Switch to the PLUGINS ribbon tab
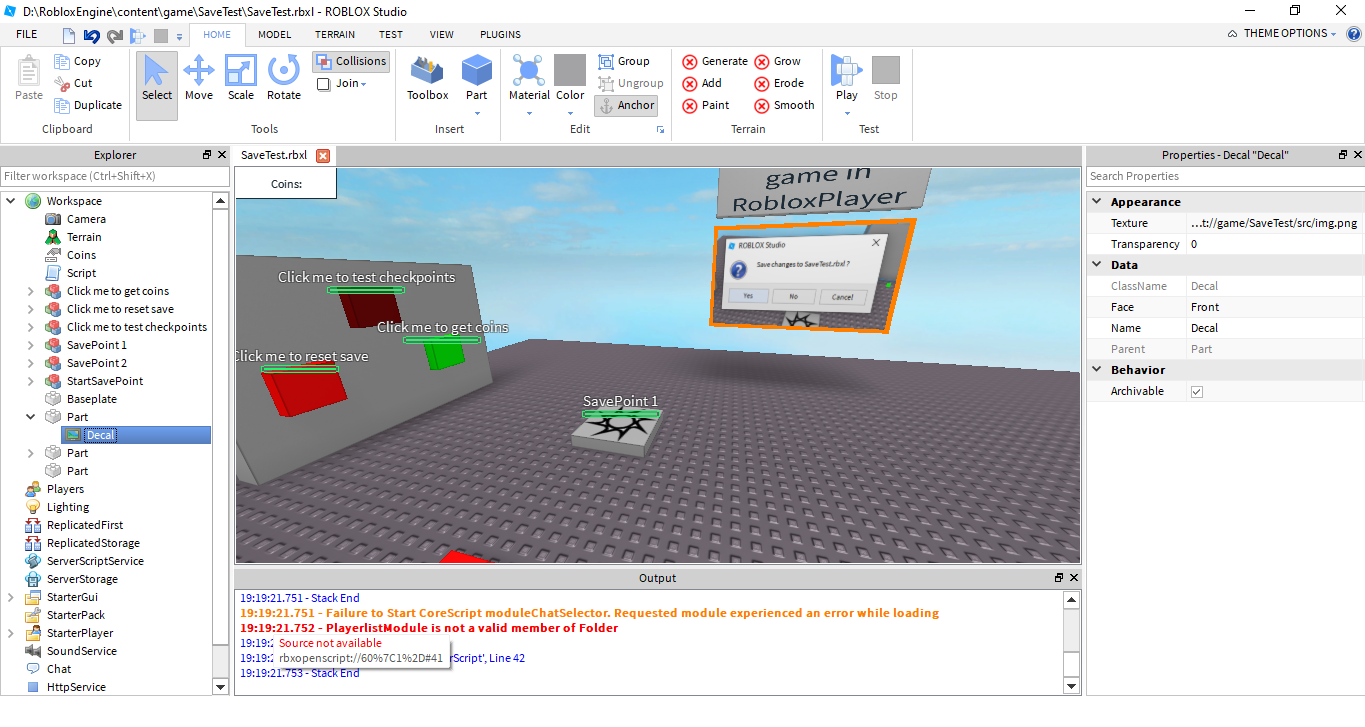Image resolution: width=1365 pixels, height=727 pixels. point(500,34)
